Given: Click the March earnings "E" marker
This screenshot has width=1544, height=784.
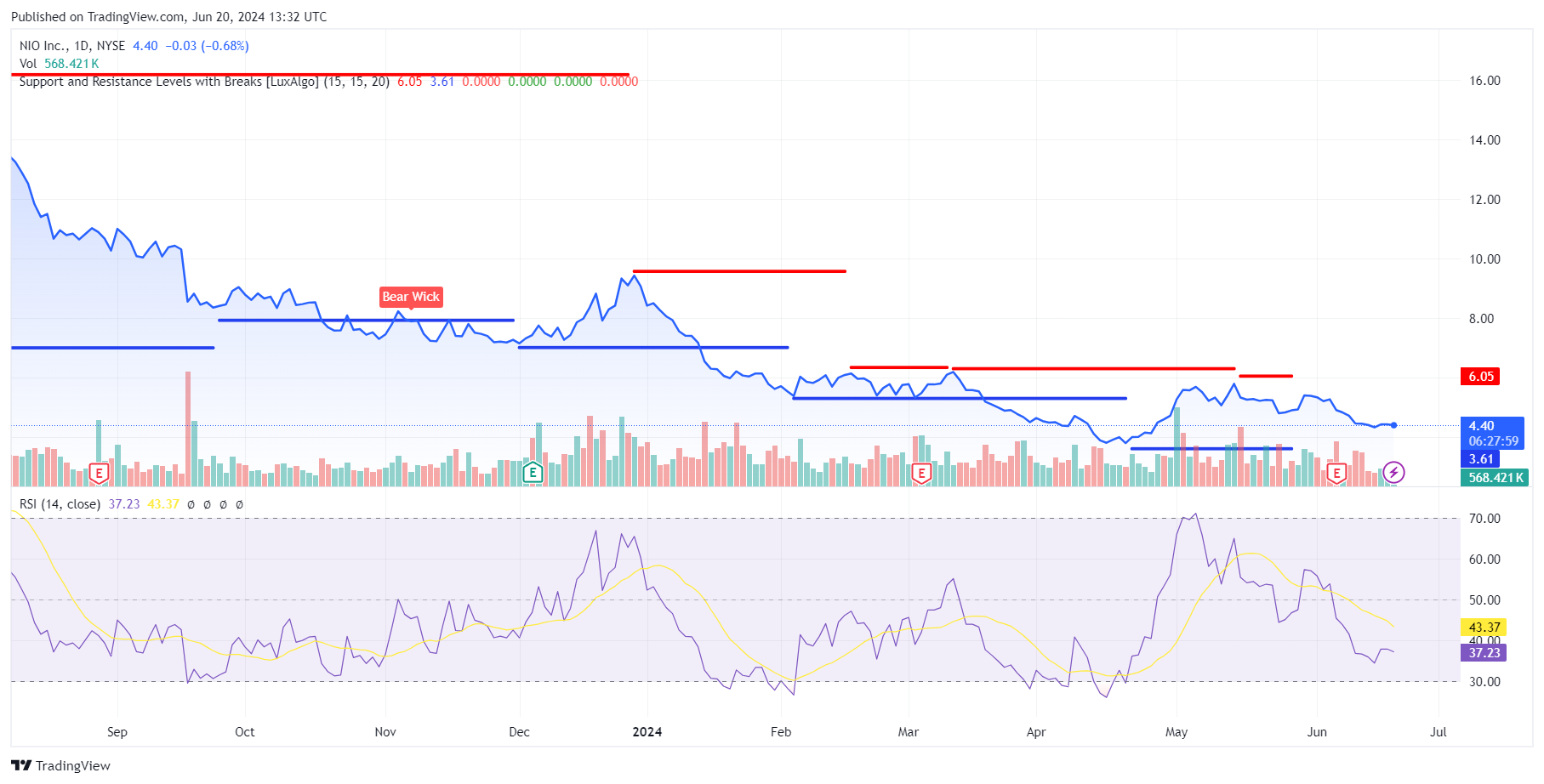Looking at the screenshot, I should tap(921, 473).
